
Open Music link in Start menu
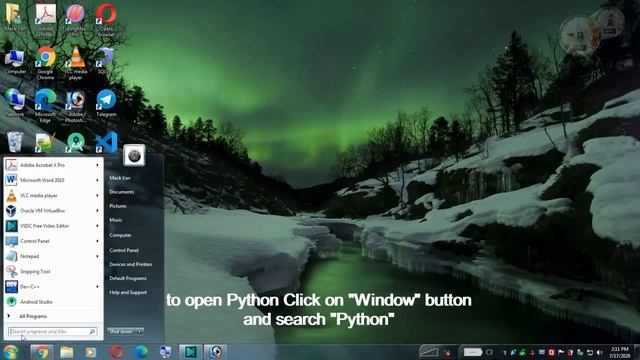point(116,220)
